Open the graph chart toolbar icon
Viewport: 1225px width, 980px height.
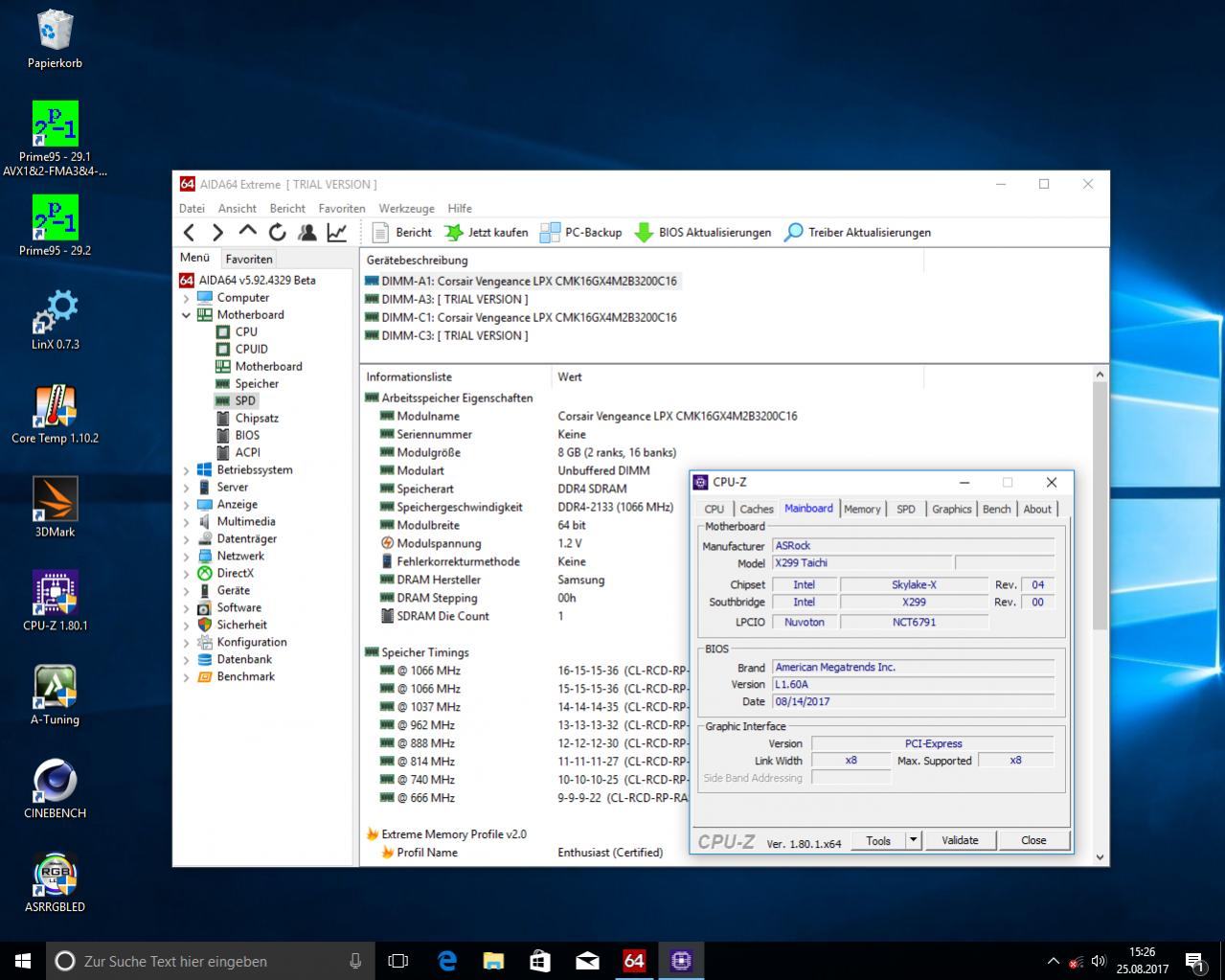pos(337,232)
